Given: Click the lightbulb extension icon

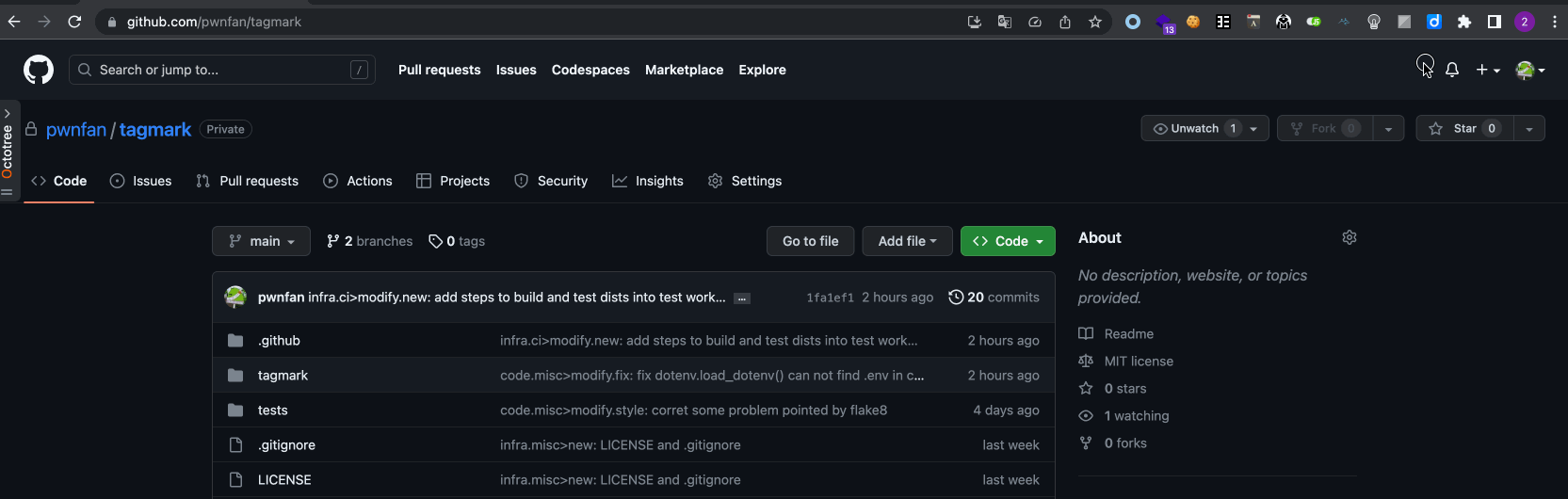Looking at the screenshot, I should click(x=1374, y=22).
